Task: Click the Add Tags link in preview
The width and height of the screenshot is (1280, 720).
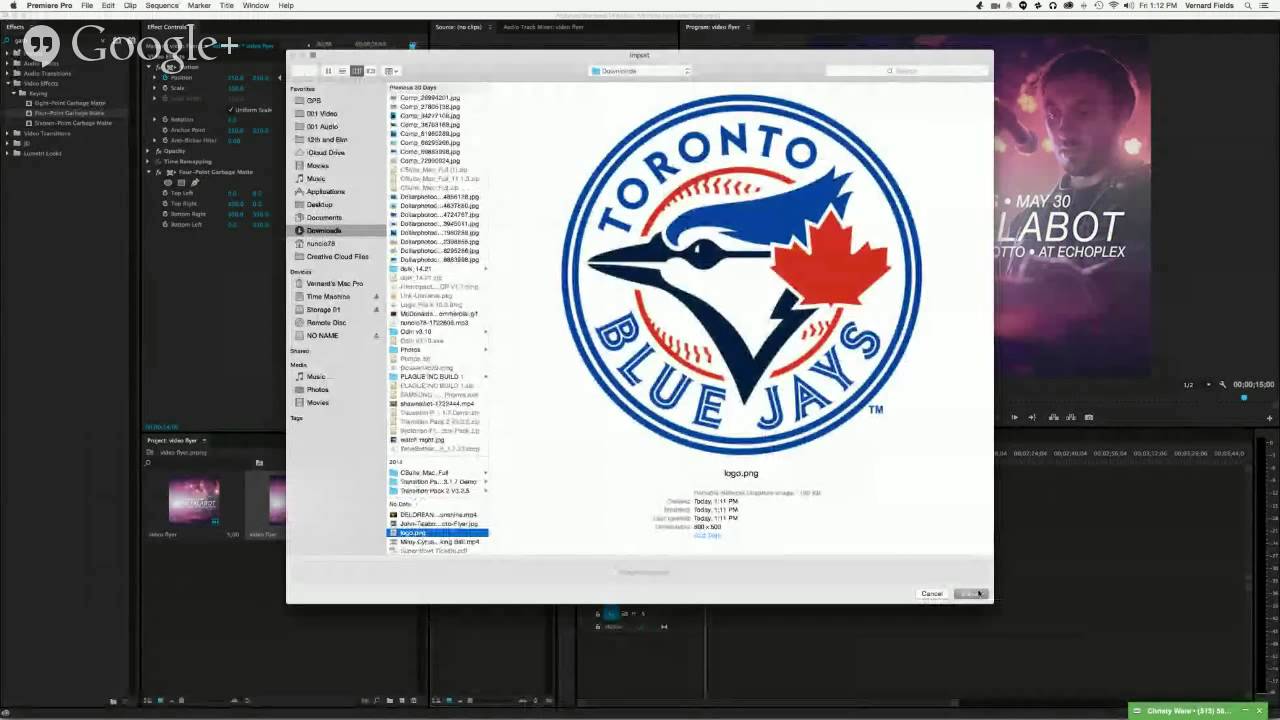Action: (707, 536)
